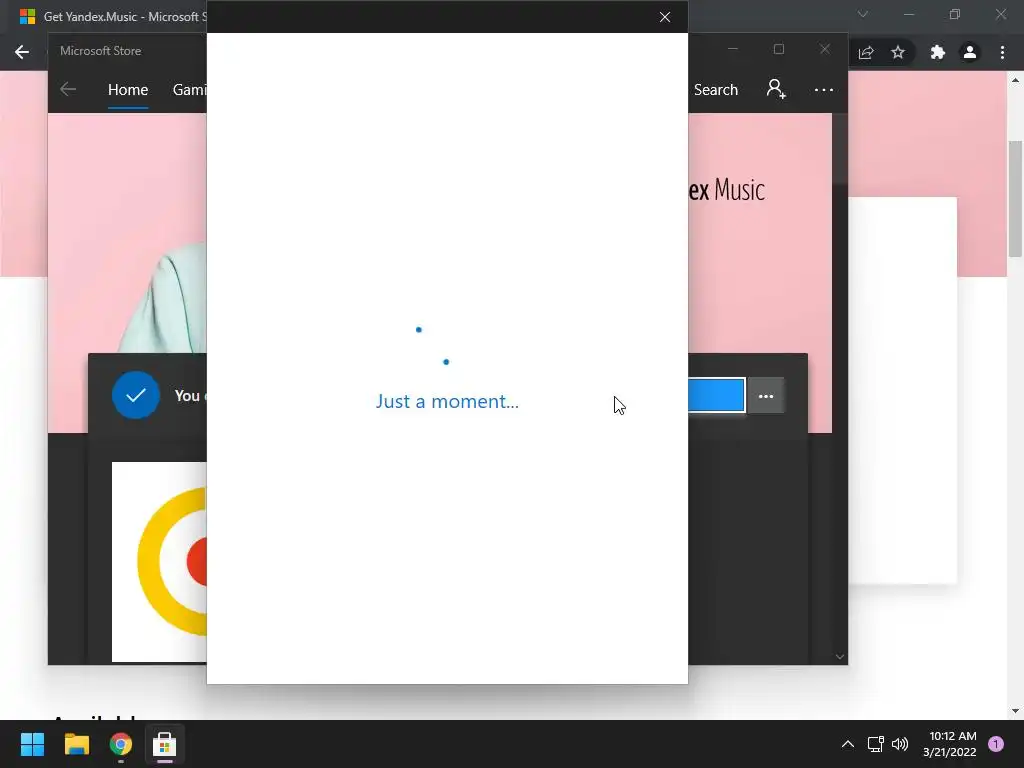Viewport: 1024px width, 768px height.
Task: Bookmark this page with star icon
Action: click(898, 52)
